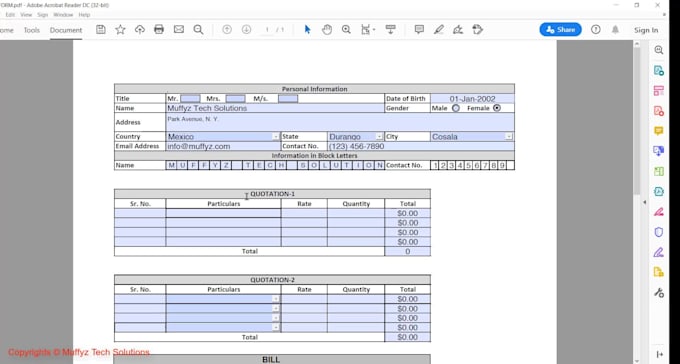680x364 pixels.
Task: Open first Particulars dropdown in Quotation-2
Action: tap(275, 299)
